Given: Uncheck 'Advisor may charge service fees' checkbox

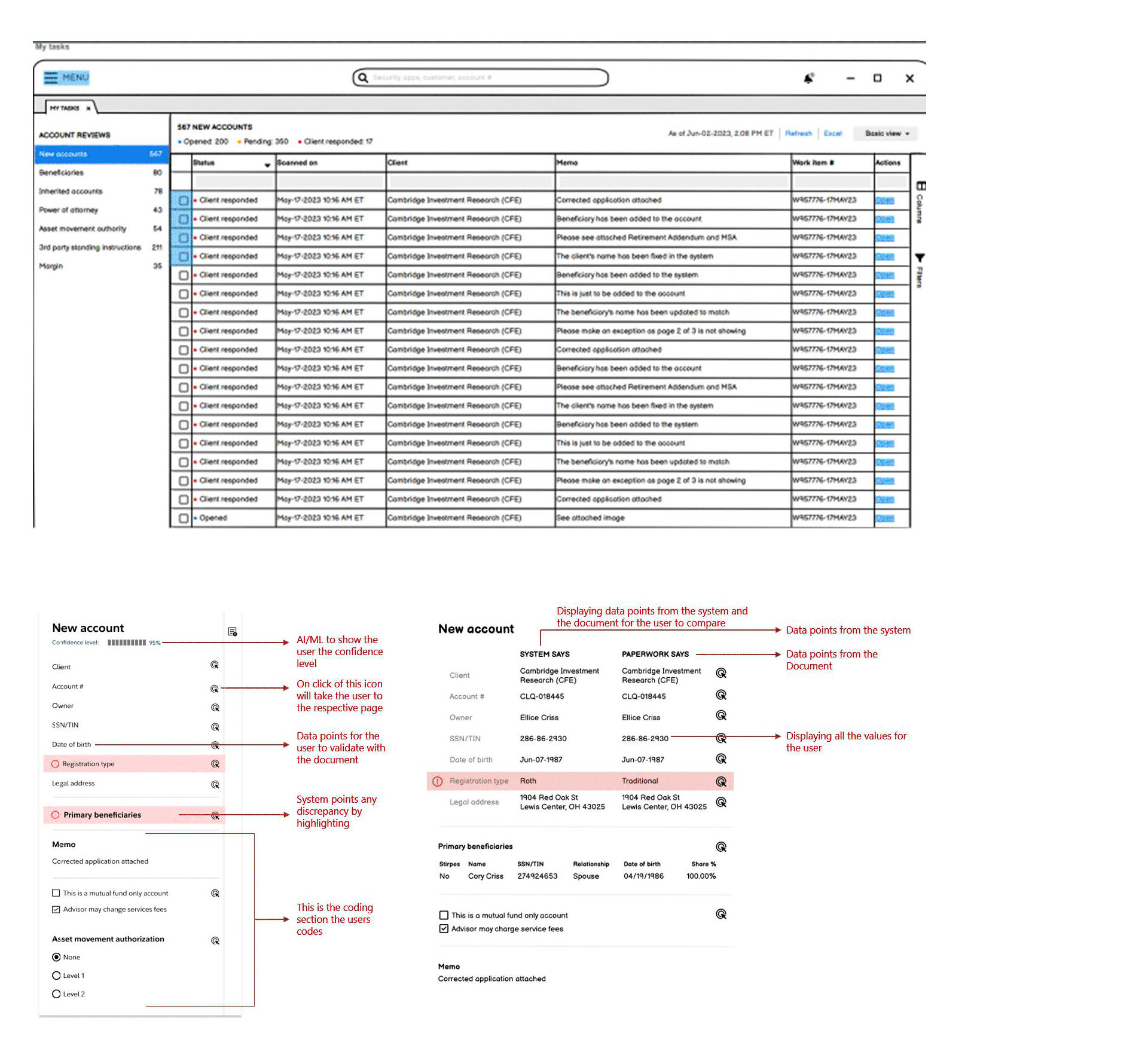Looking at the screenshot, I should pos(444,929).
